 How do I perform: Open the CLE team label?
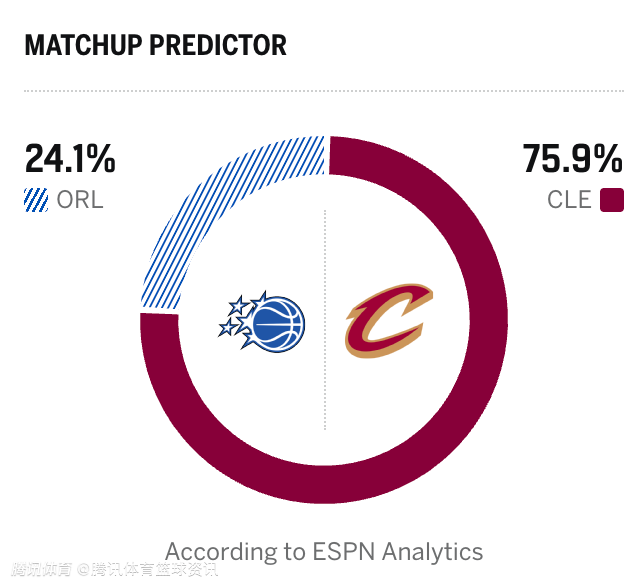tap(569, 200)
